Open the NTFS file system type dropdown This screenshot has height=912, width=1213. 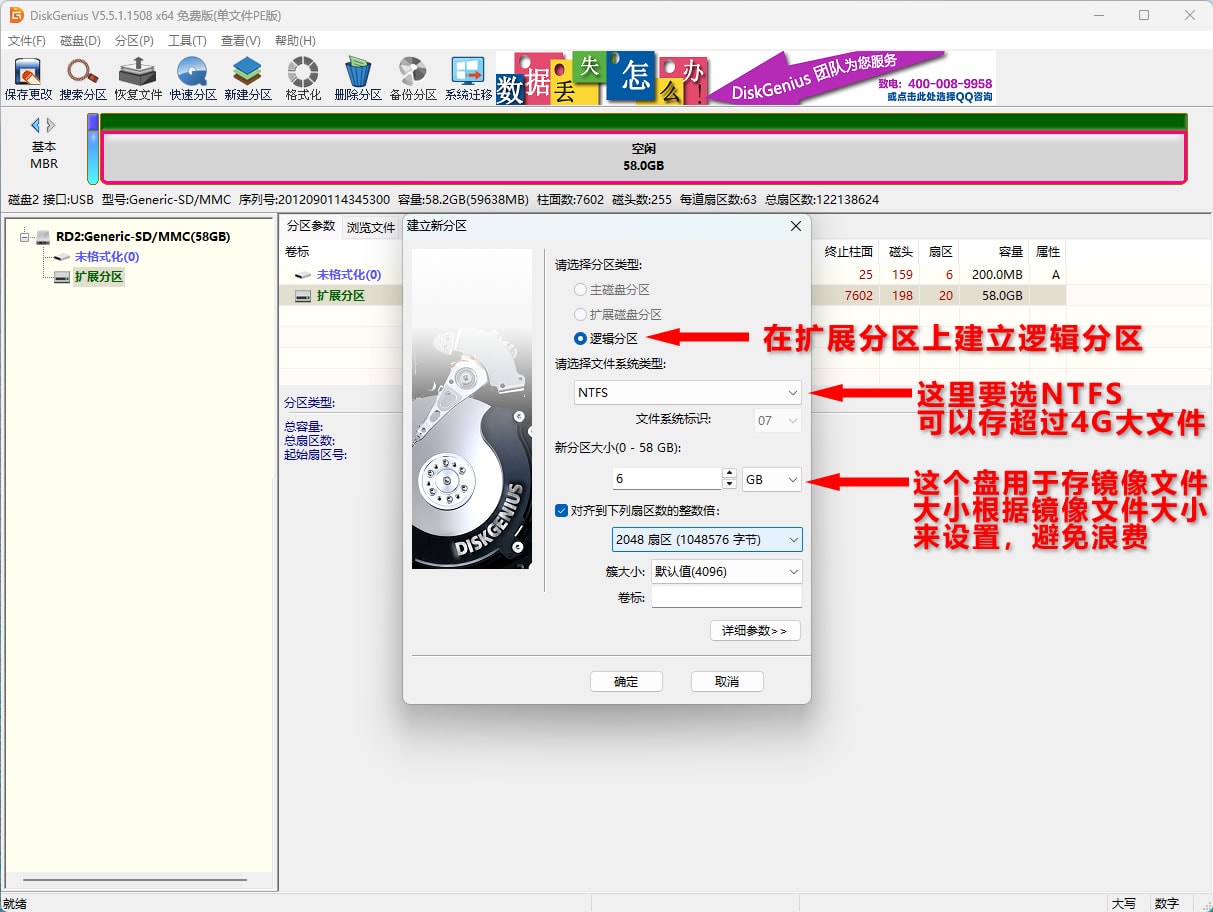click(x=688, y=393)
